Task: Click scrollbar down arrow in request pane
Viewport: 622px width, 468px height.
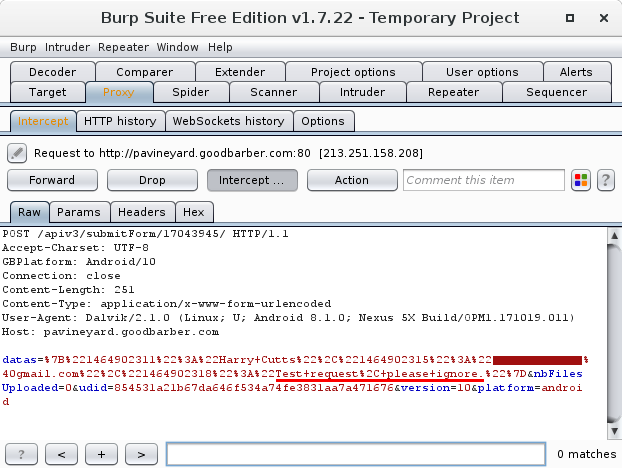Action: coord(614,431)
